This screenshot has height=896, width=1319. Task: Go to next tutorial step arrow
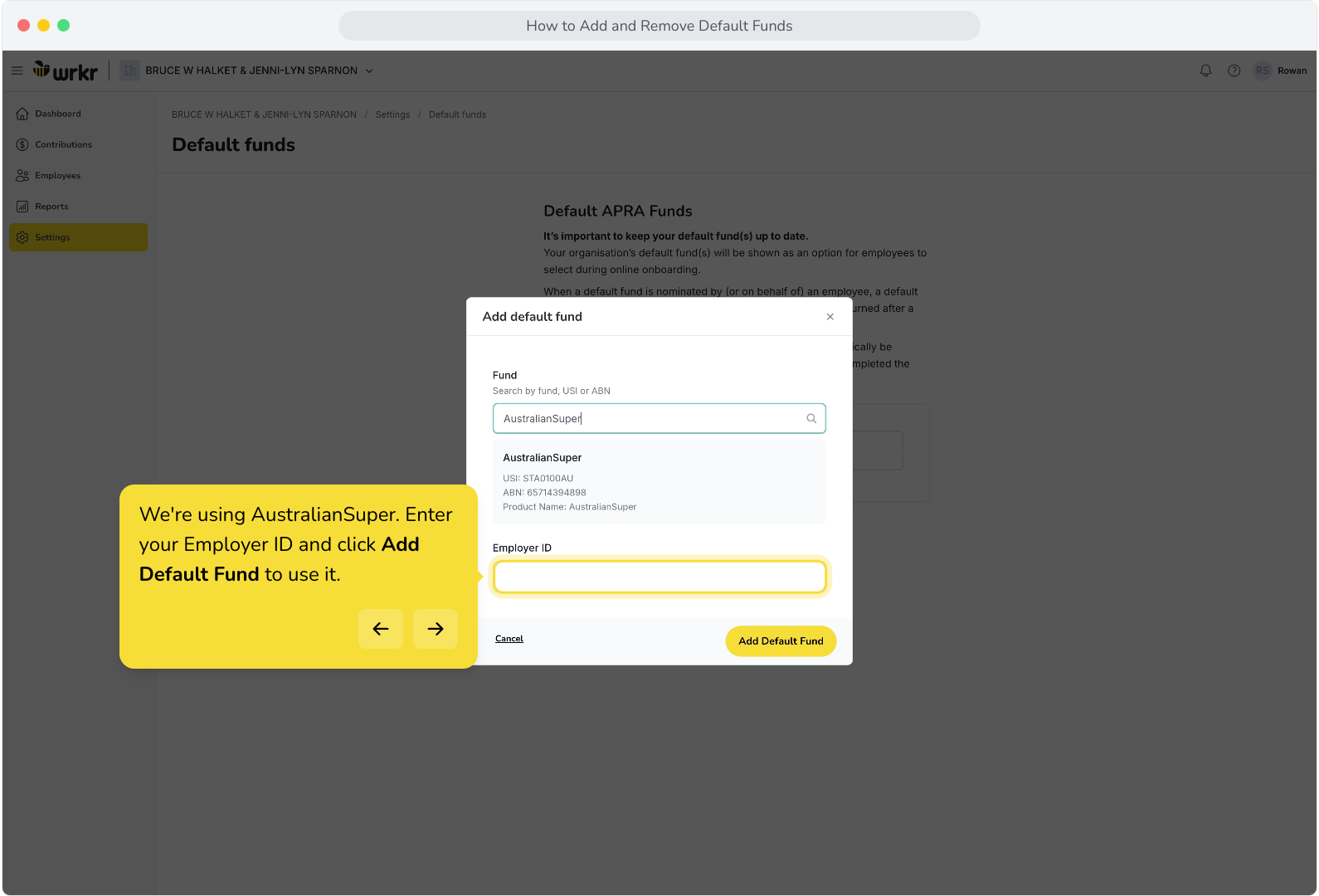tap(436, 629)
